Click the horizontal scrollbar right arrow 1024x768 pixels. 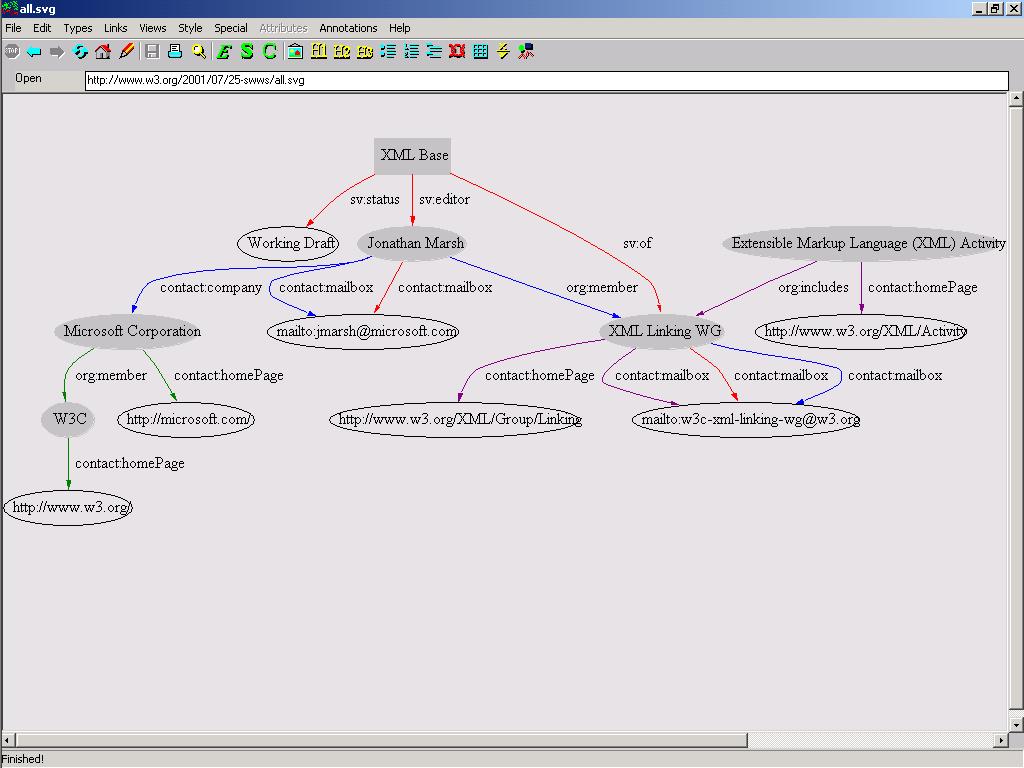1001,741
